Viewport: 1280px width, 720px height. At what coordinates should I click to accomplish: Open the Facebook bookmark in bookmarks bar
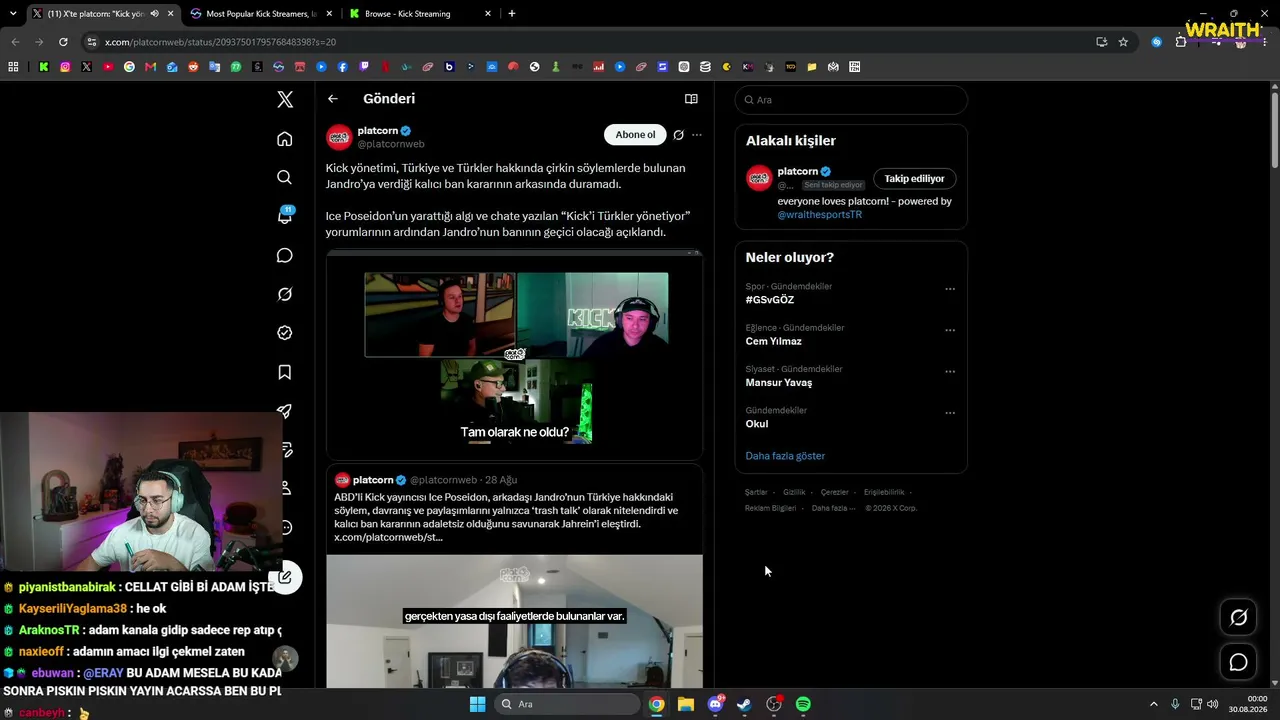tap(343, 67)
